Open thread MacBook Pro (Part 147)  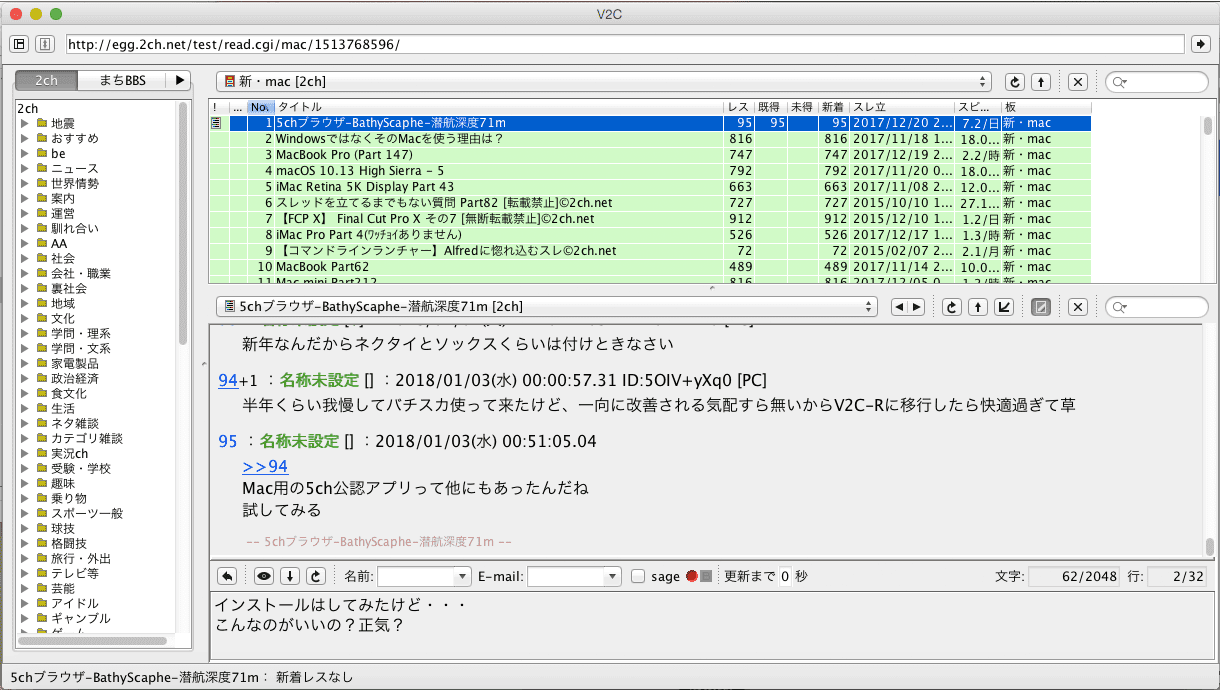344,155
